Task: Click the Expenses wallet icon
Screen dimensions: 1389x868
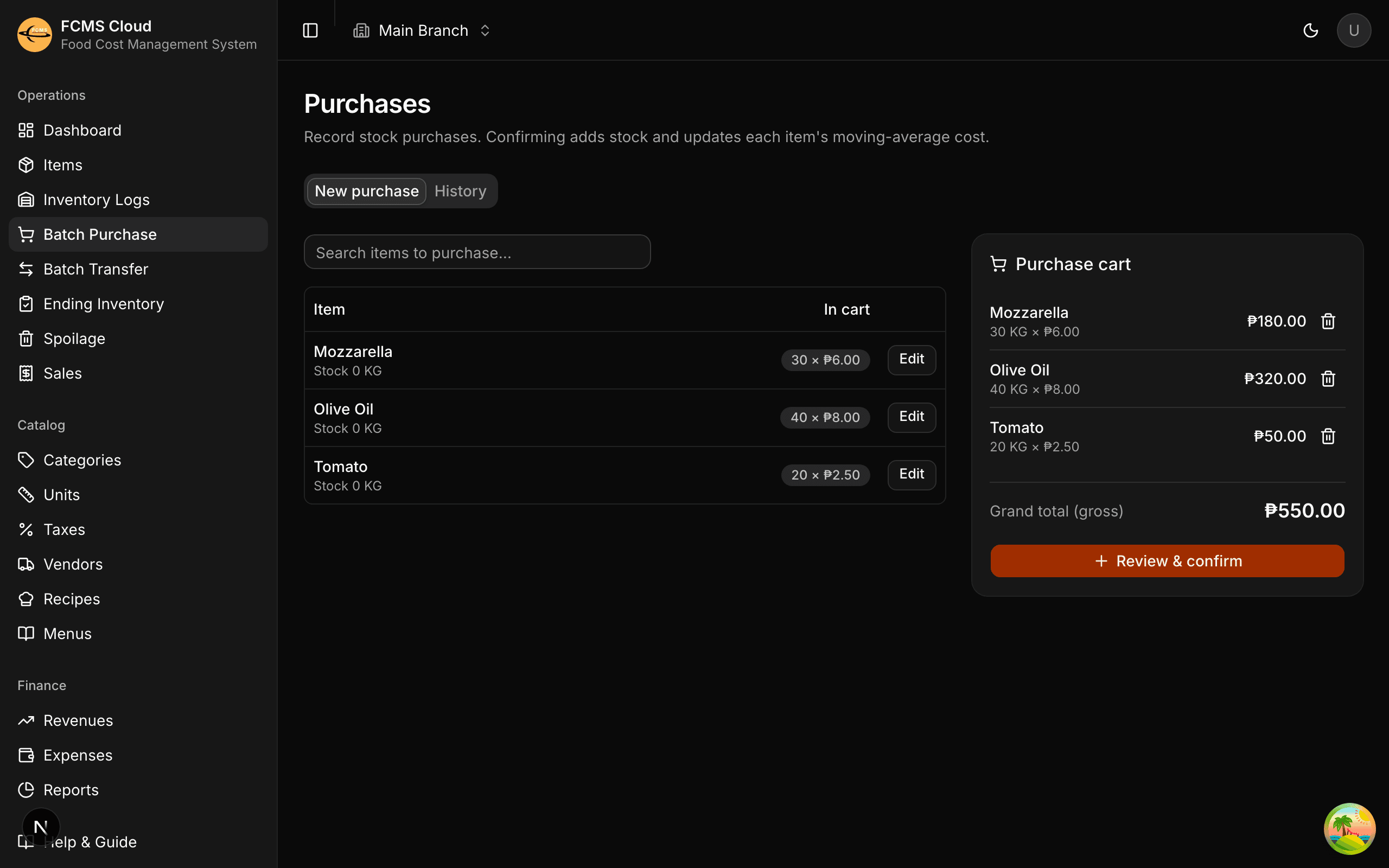Action: pos(26,755)
